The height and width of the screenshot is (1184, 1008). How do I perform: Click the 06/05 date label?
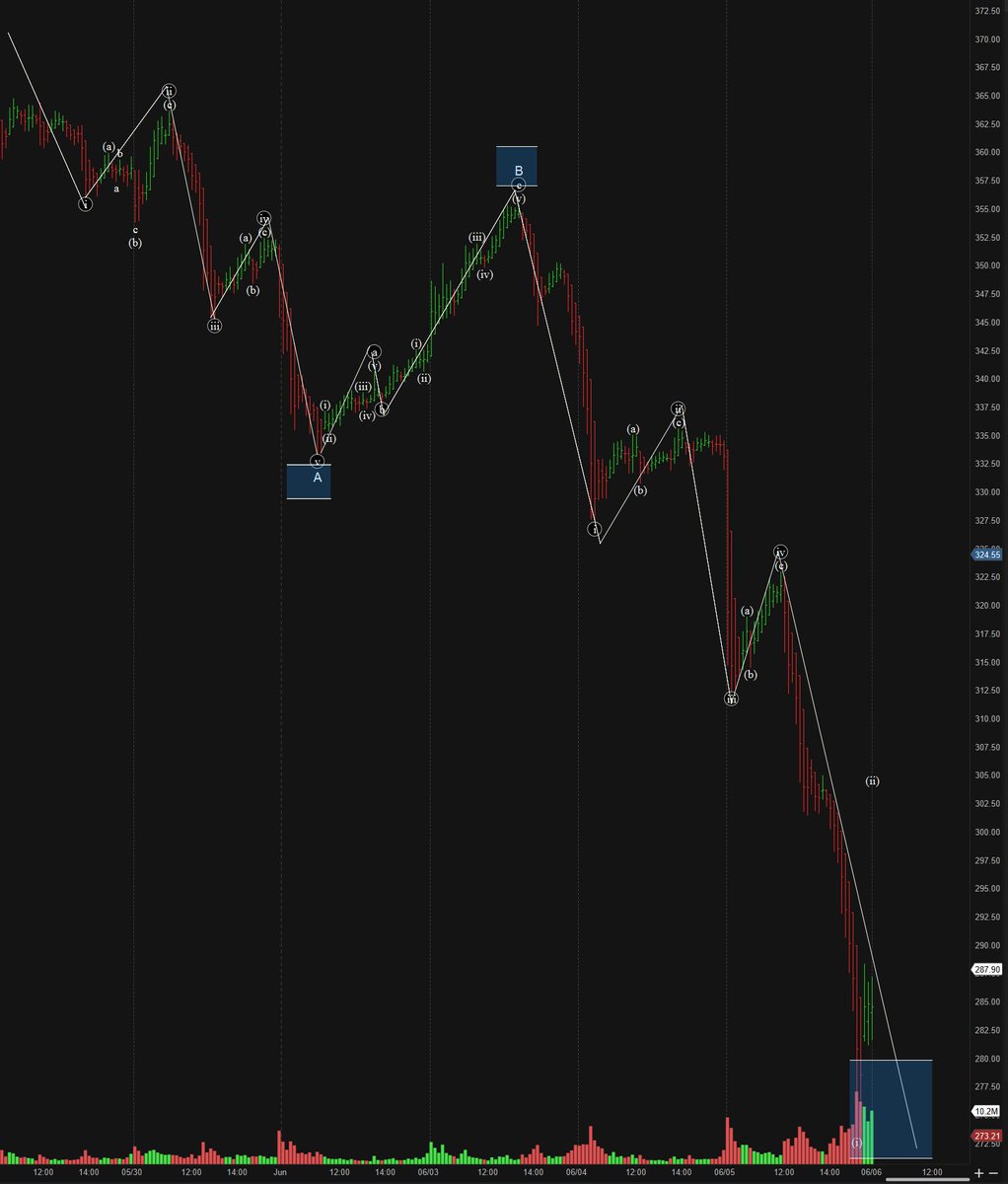click(x=725, y=1173)
